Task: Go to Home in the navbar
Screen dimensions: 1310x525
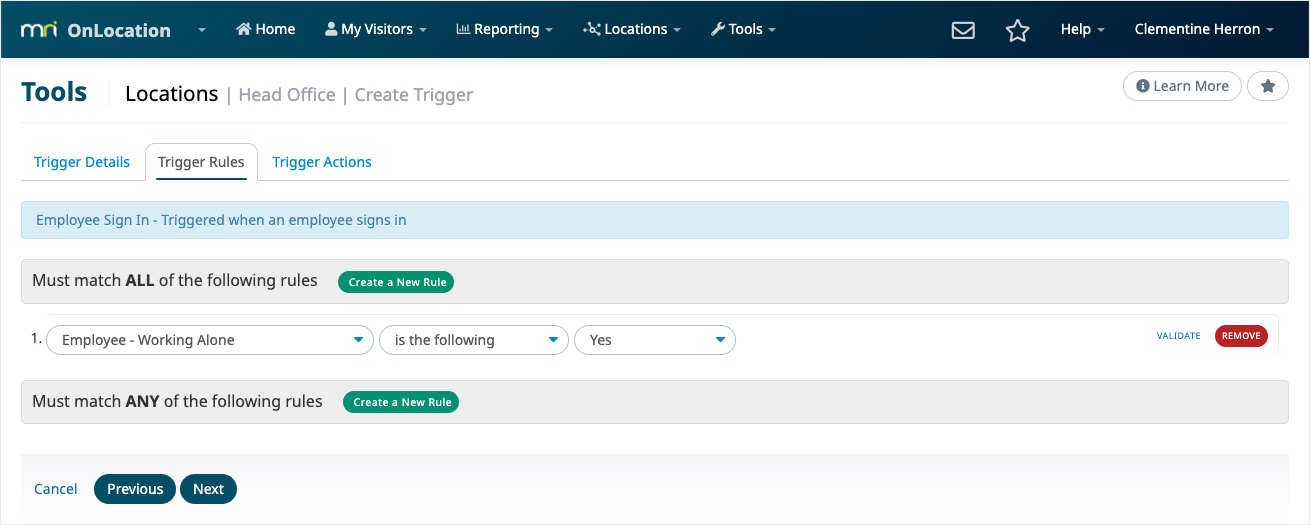Action: [x=265, y=29]
